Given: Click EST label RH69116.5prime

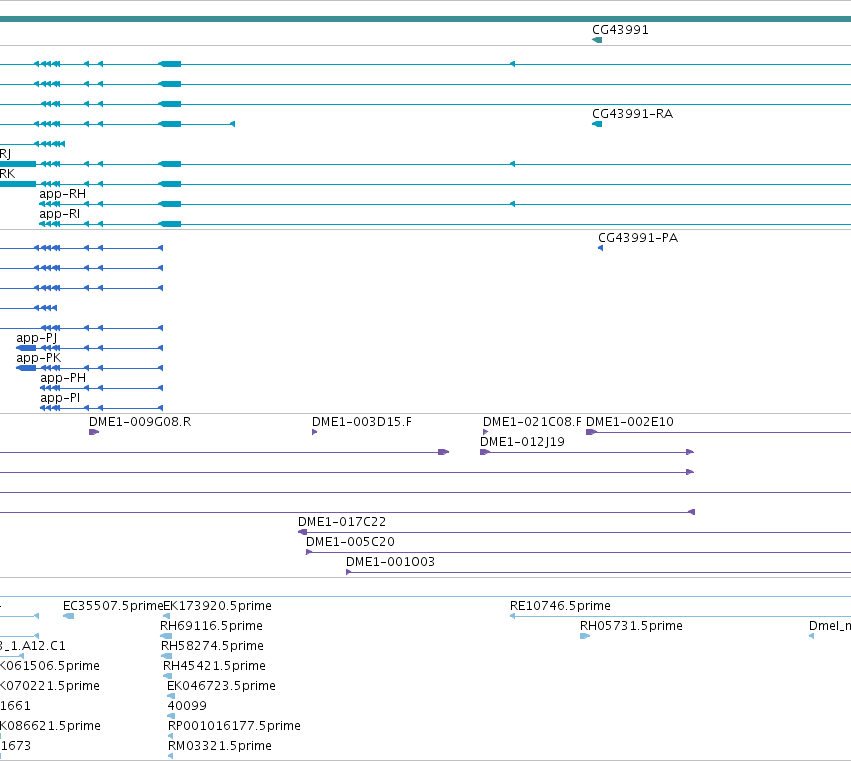Looking at the screenshot, I should (211, 626).
